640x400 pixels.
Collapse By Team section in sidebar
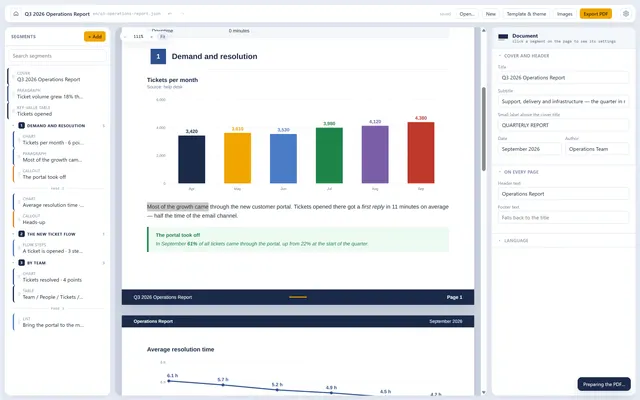13,262
